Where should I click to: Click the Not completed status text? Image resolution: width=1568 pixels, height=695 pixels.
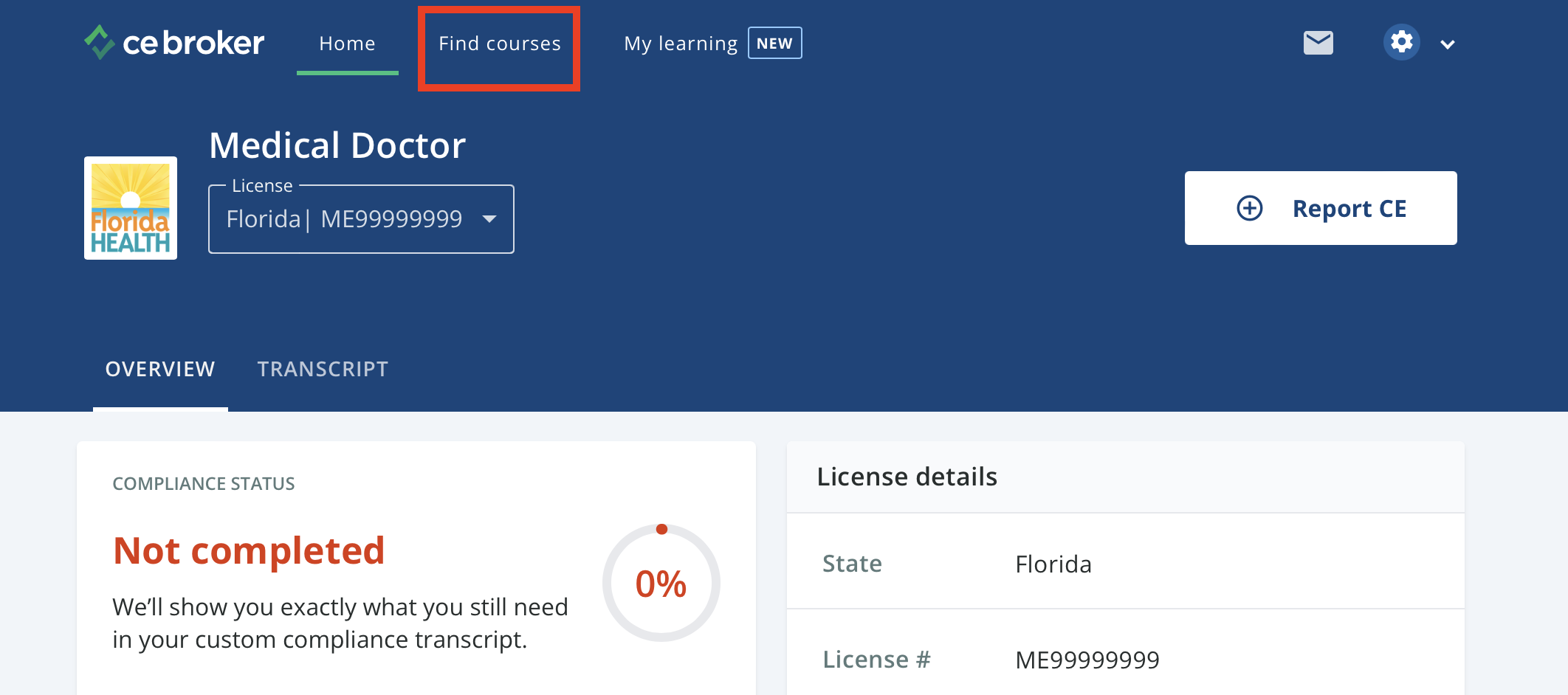249,550
